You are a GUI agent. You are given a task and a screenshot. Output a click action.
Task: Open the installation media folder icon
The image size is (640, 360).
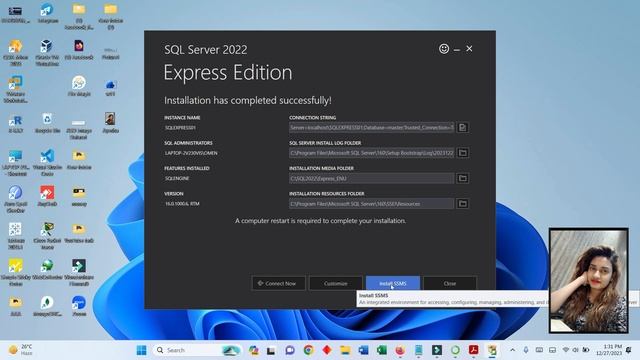pyautogui.click(x=462, y=178)
